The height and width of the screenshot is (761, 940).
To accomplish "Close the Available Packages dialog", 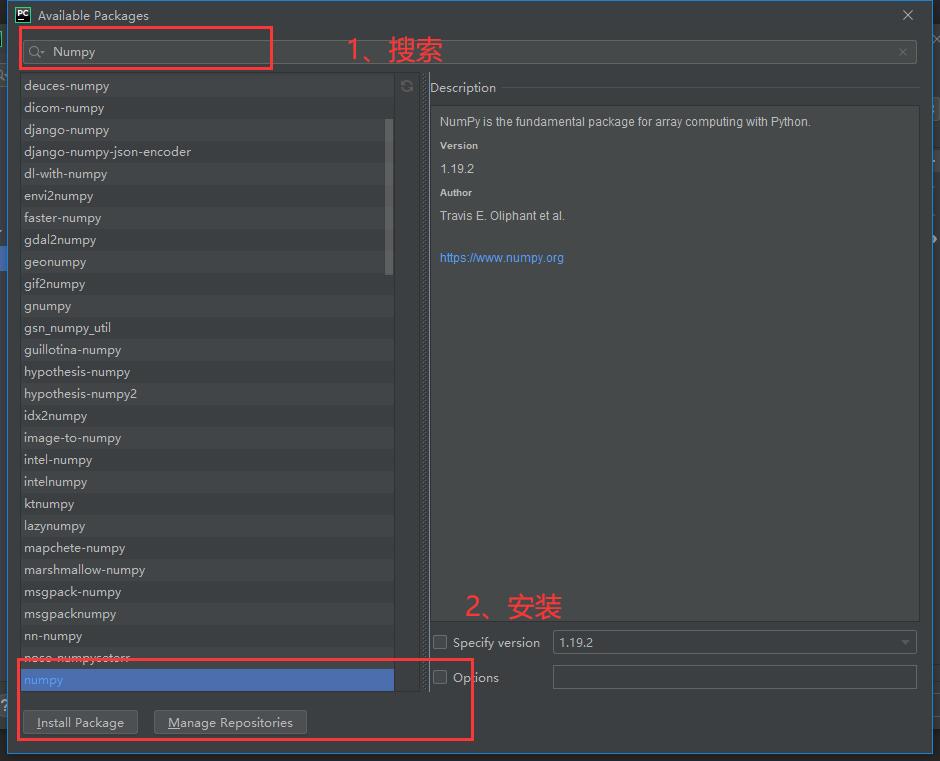I will pos(908,15).
